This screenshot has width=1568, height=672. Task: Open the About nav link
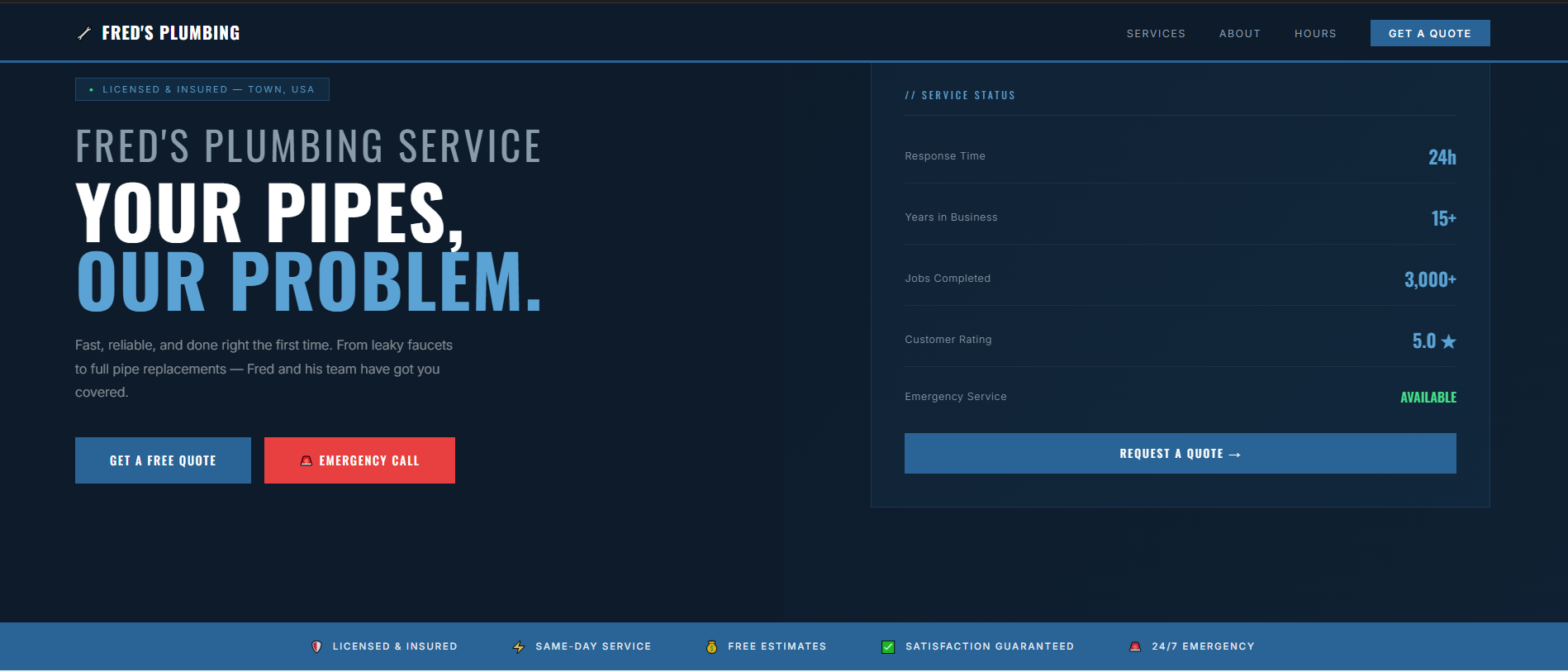1240,34
